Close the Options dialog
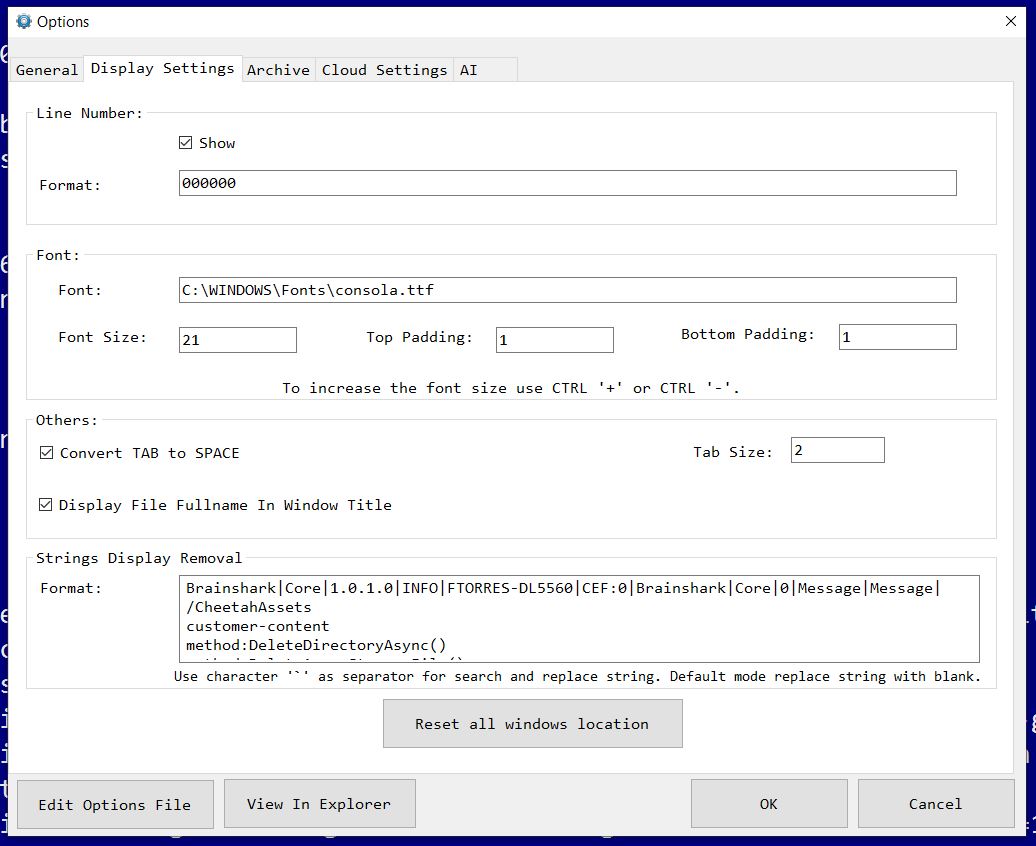Screen dimensions: 1036x846 click(1010, 21)
